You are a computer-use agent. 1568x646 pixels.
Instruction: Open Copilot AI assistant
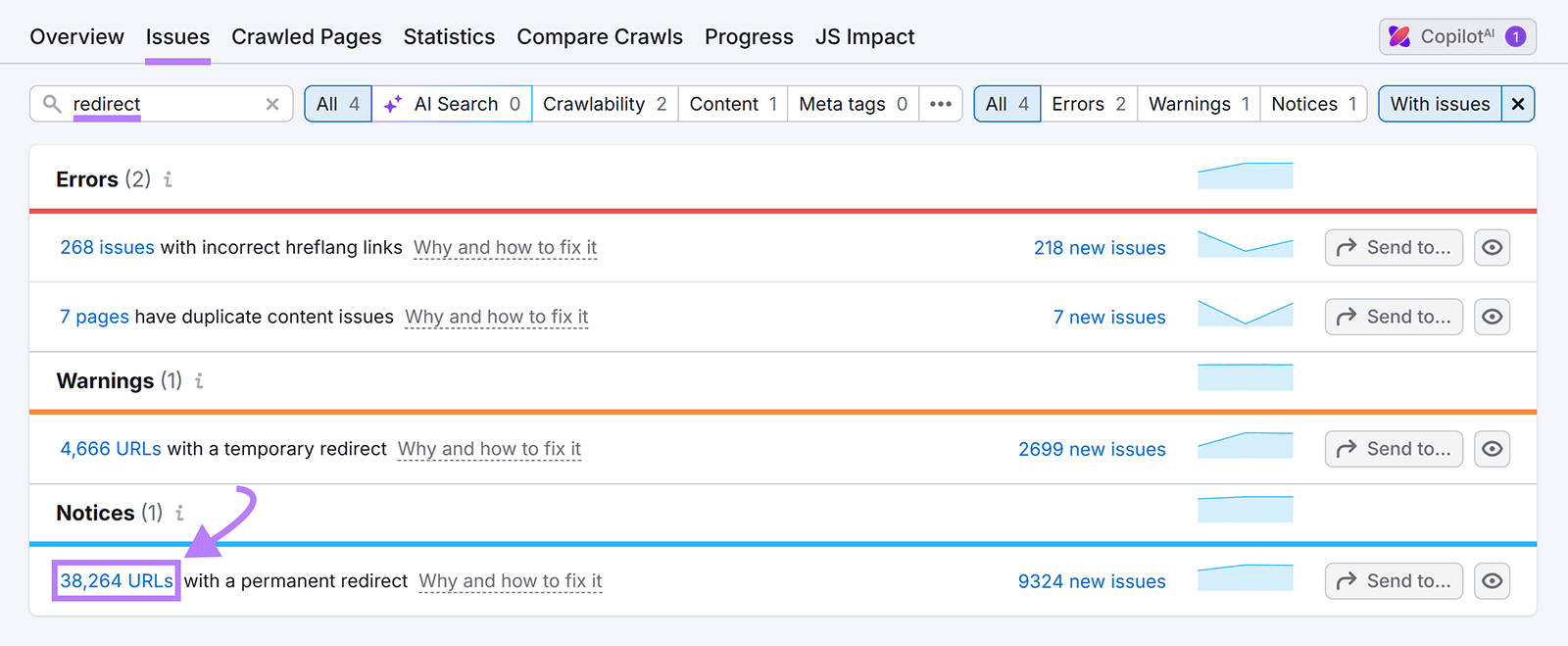pos(1456,35)
